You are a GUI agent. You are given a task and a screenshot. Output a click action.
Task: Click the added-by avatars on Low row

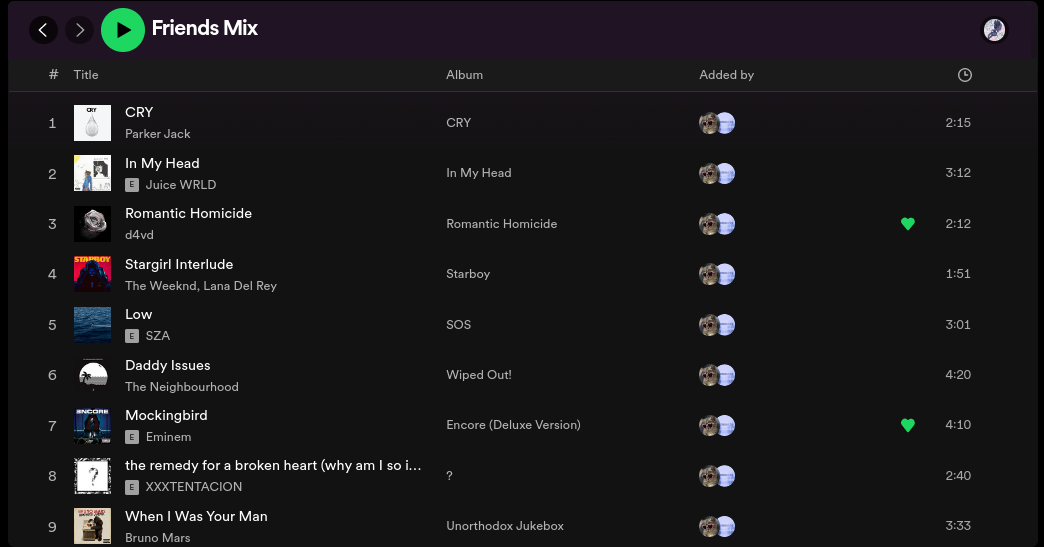pyautogui.click(x=717, y=325)
